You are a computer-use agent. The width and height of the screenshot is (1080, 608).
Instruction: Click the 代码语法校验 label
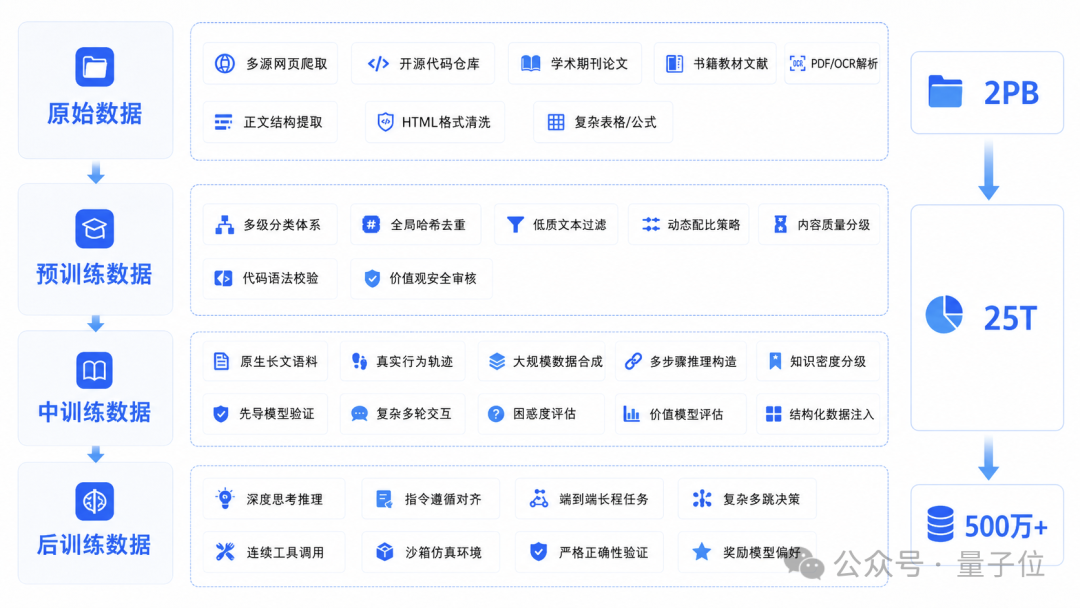[280, 278]
